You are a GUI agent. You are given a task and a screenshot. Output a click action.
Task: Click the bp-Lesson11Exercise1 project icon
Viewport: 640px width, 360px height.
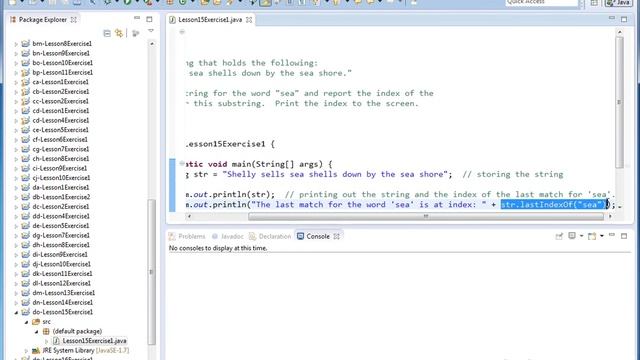26,72
